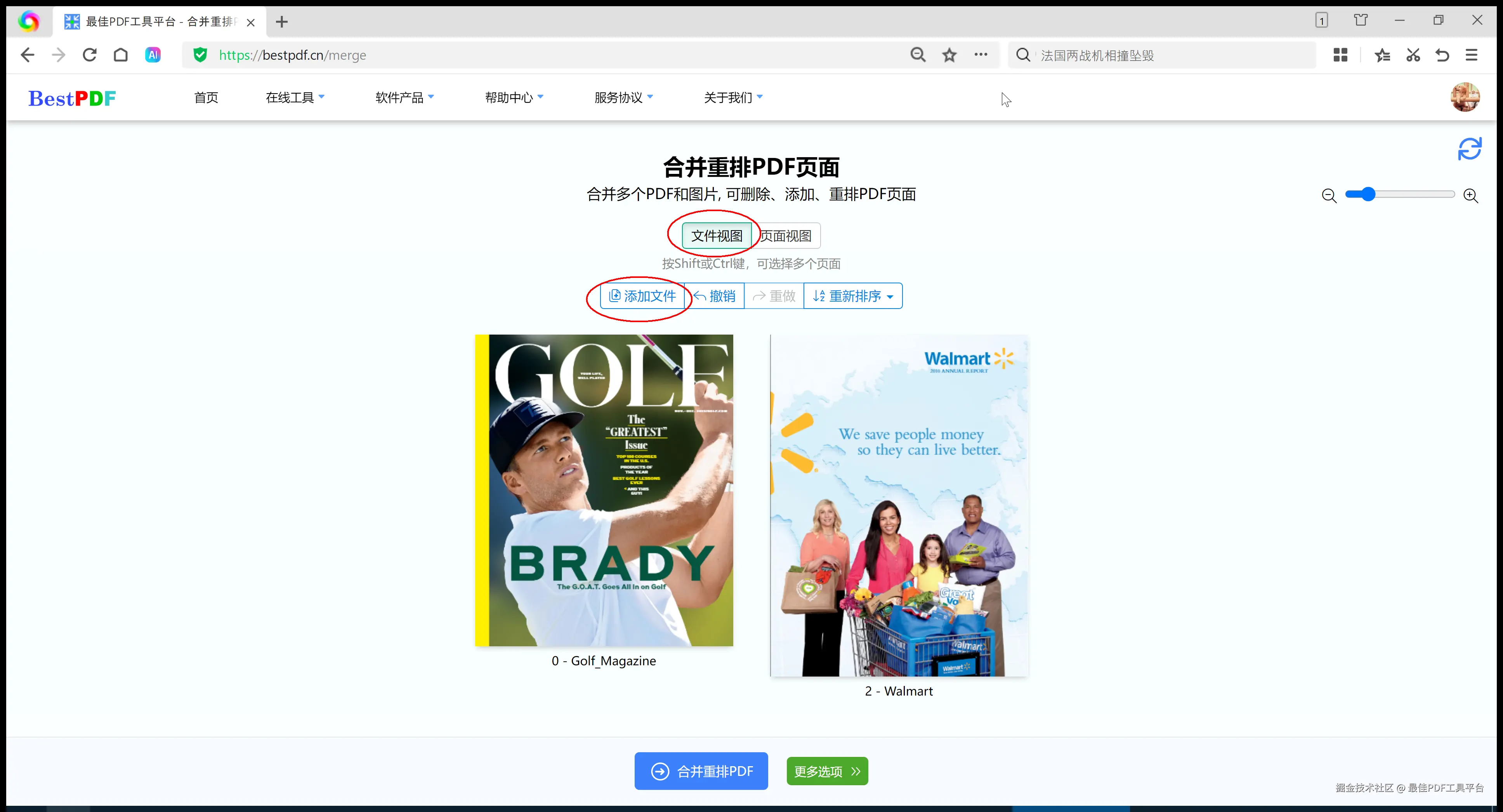1503x812 pixels.
Task: Click the user avatar picture
Action: pos(1465,97)
